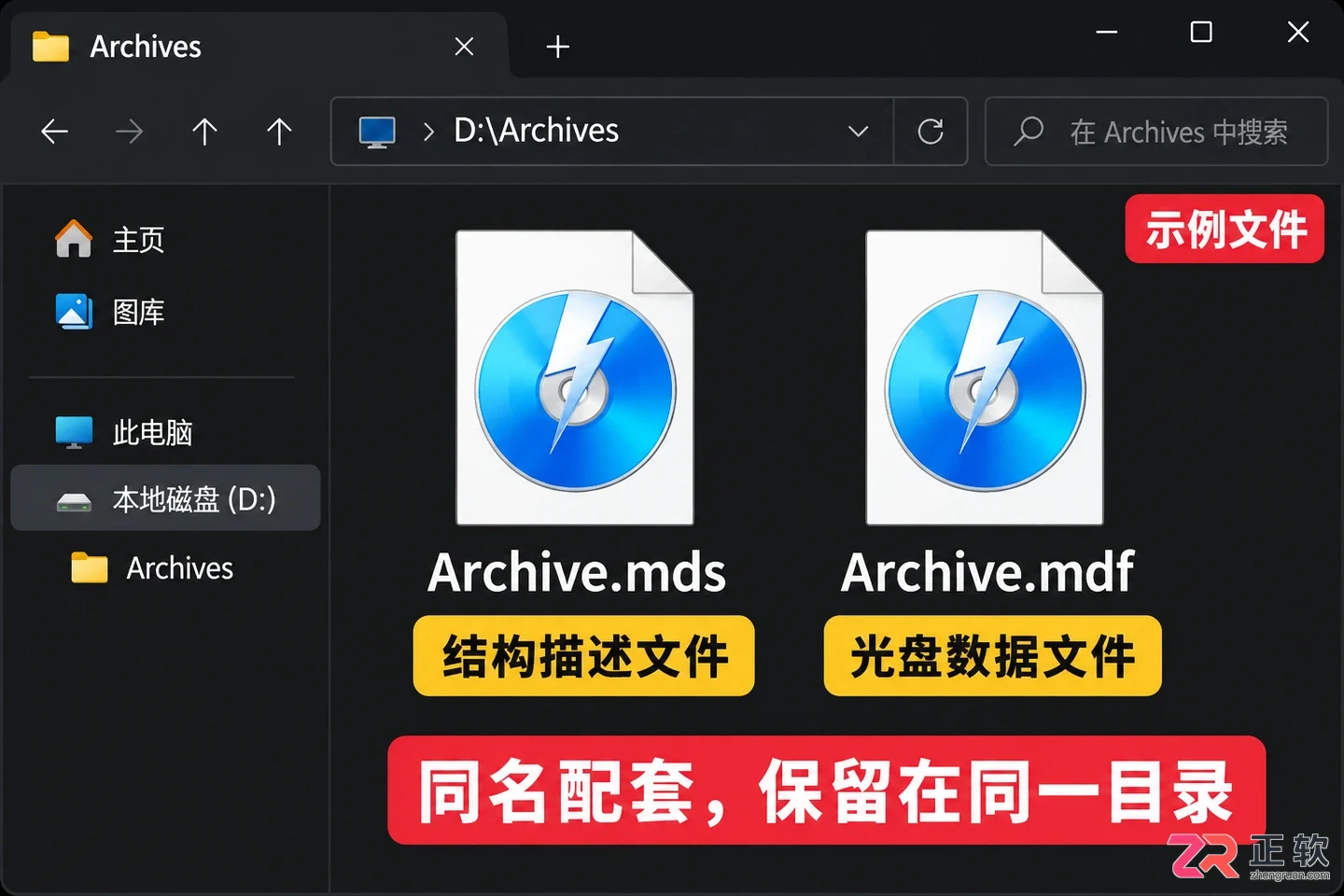Click the home icon beside 主页
This screenshot has width=1344, height=896.
[74, 239]
